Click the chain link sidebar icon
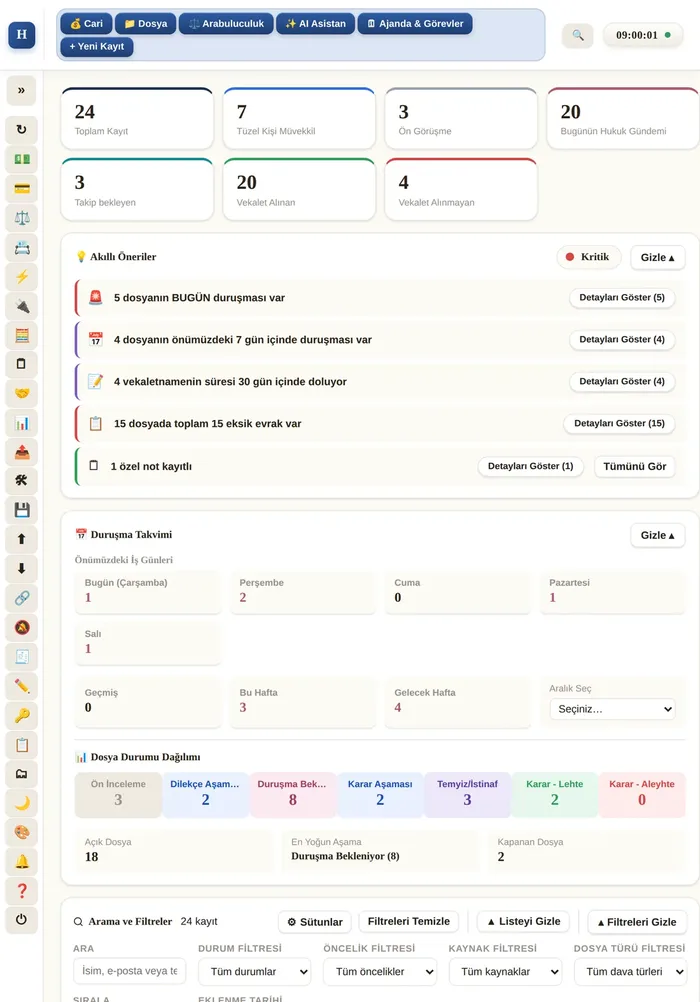700x1002 pixels. (x=22, y=598)
